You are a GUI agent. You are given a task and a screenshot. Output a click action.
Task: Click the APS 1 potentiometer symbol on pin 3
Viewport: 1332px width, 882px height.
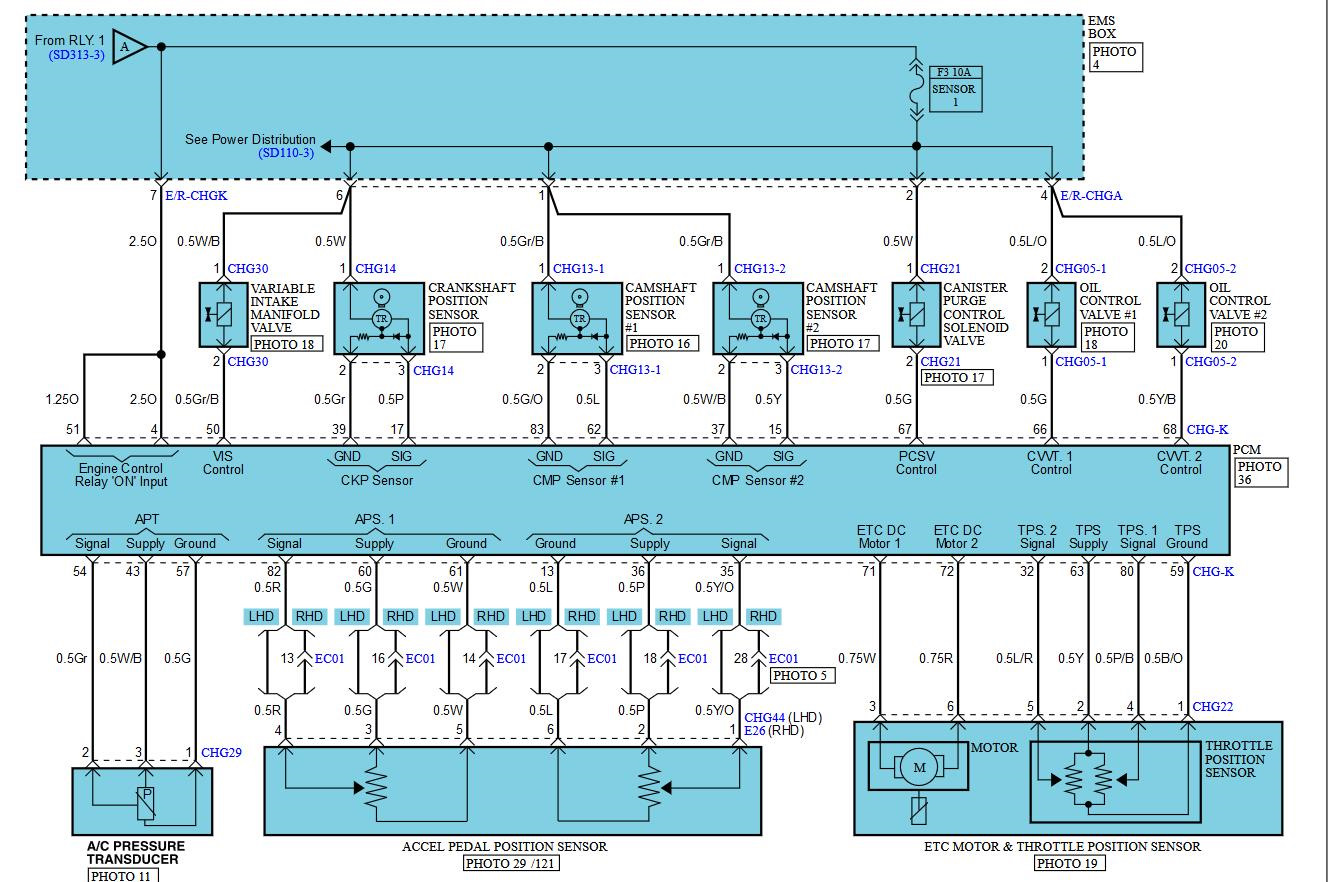(375, 789)
